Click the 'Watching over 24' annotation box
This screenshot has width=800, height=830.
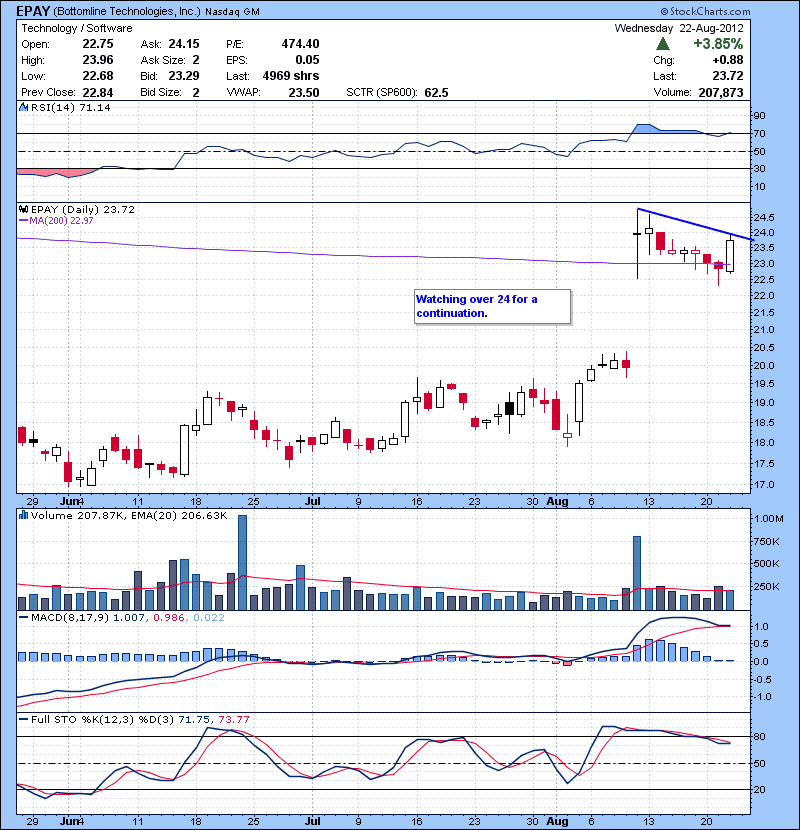point(492,306)
